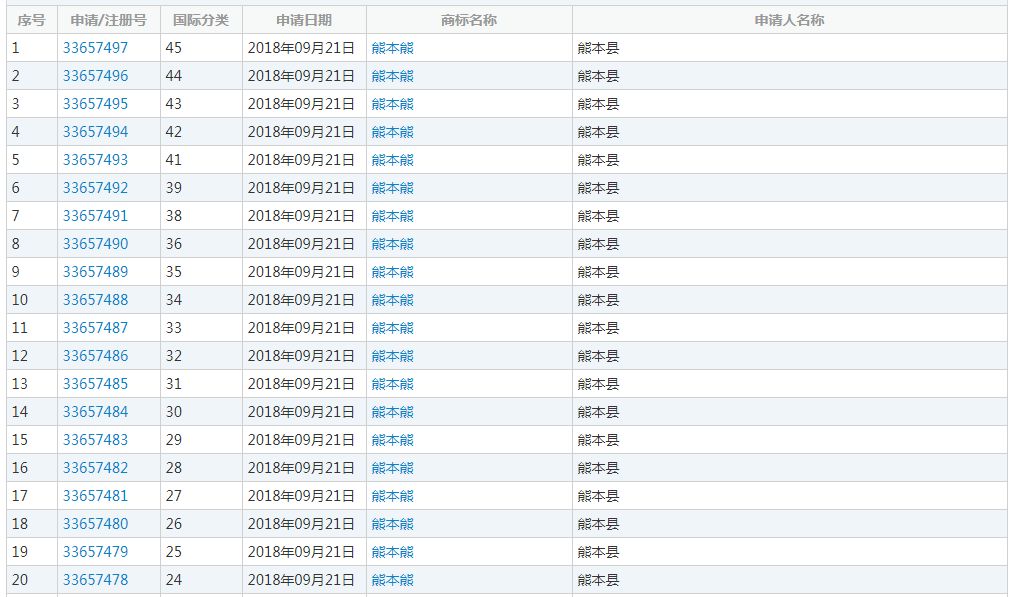Open application number 33657490

coord(95,244)
